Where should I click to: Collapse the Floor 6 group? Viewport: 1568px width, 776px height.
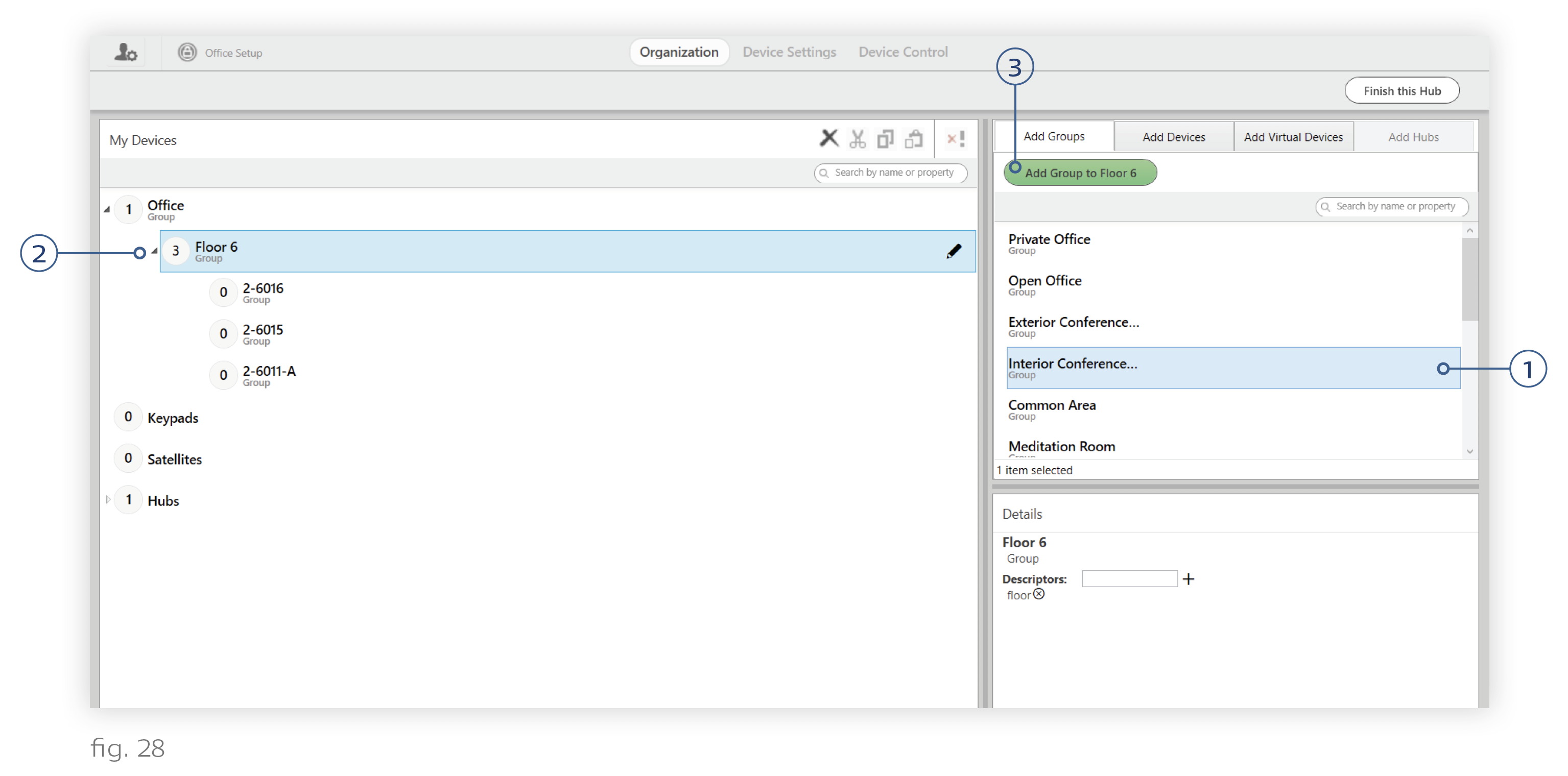pos(155,251)
